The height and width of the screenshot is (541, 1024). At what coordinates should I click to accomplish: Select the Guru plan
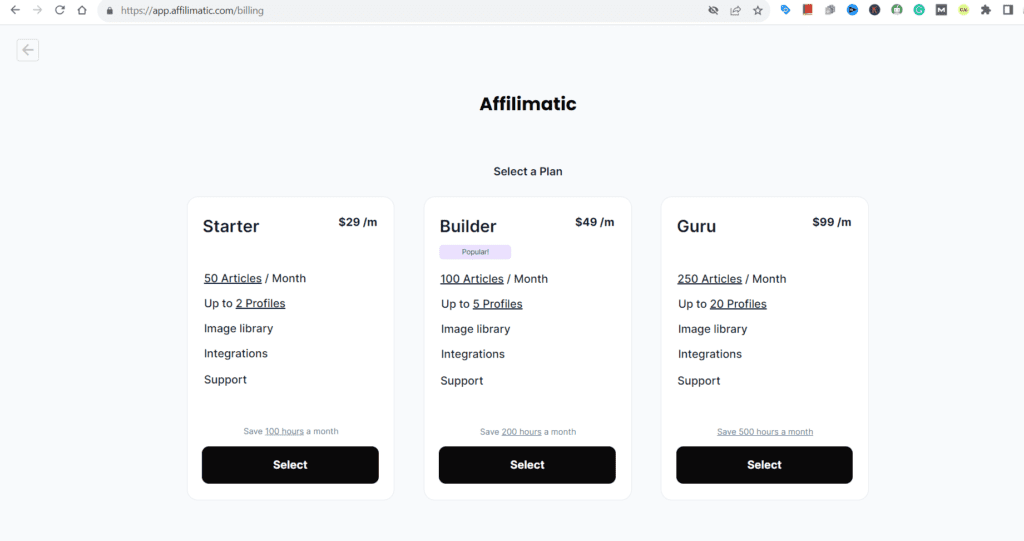(764, 465)
